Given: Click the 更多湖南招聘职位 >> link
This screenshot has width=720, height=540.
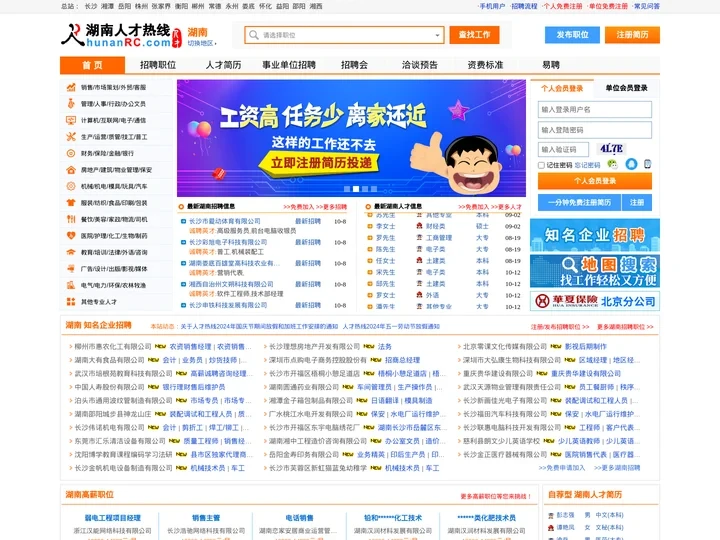Looking at the screenshot, I should click(x=625, y=327).
